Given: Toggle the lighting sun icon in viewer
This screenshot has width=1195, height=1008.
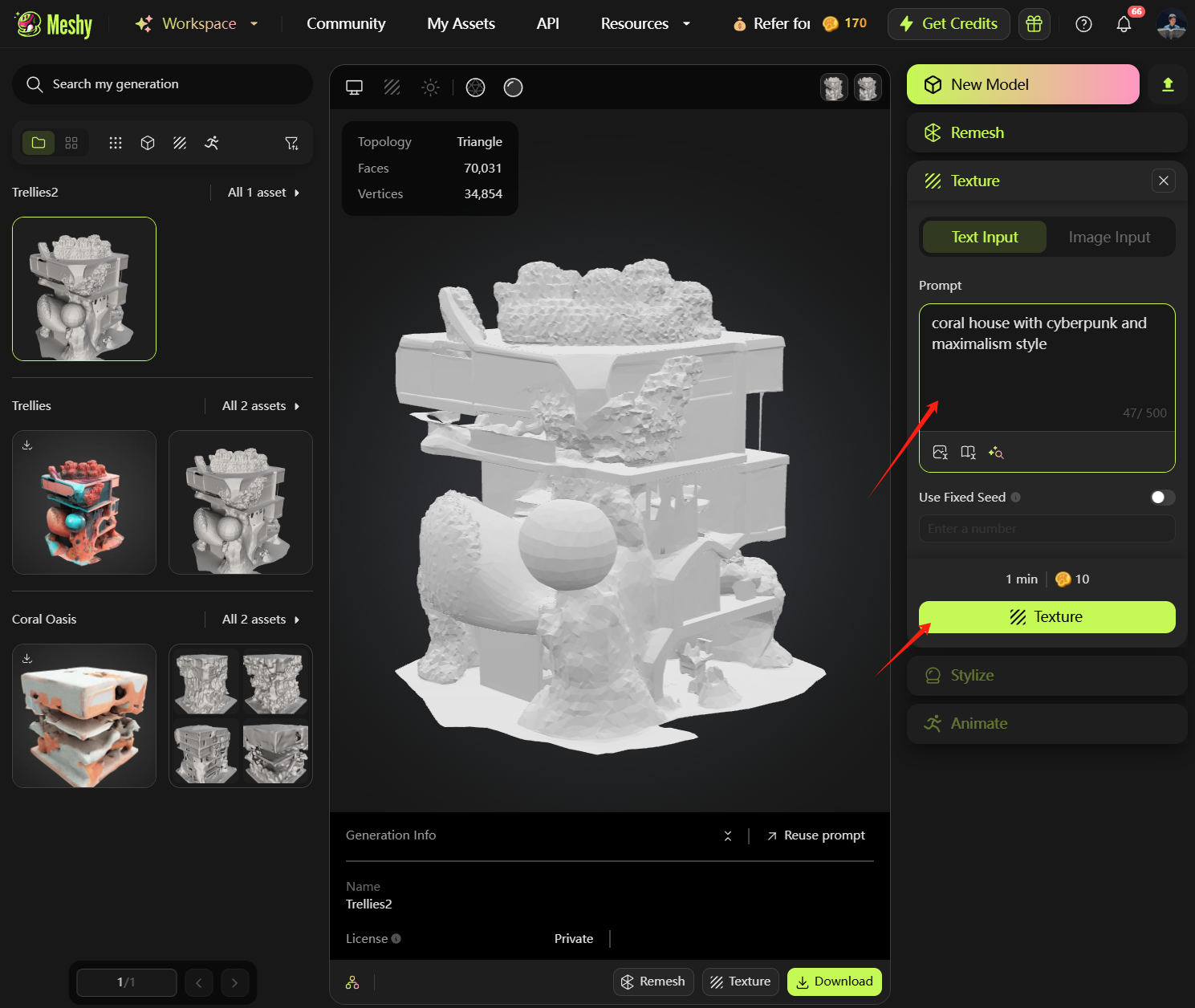Looking at the screenshot, I should [x=431, y=87].
